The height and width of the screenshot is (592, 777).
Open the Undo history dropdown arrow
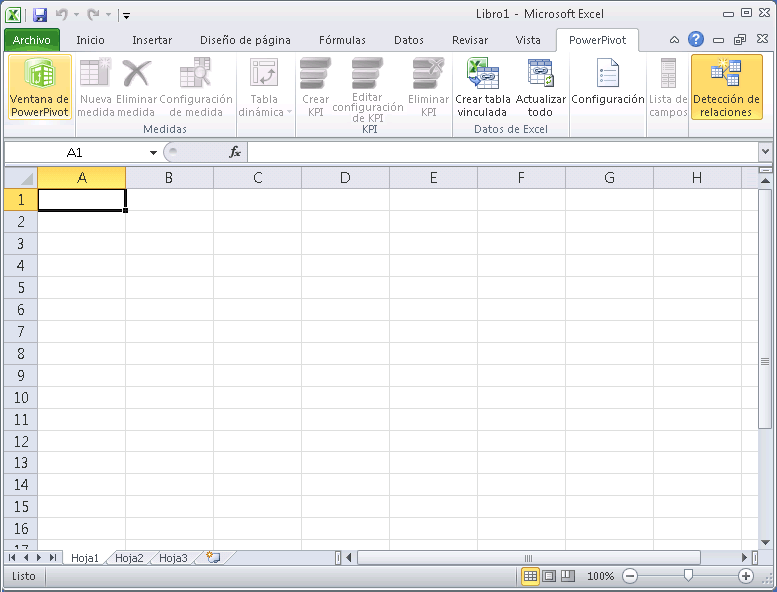[x=76, y=15]
